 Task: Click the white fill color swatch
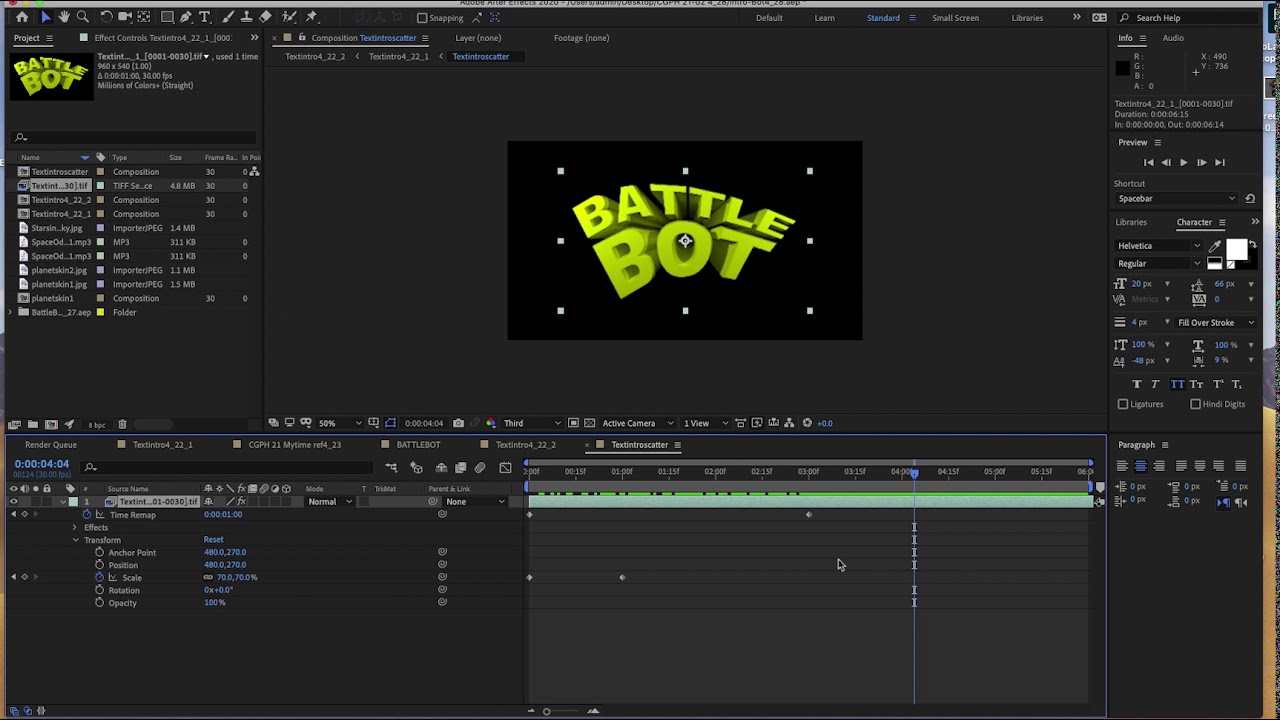(1236, 249)
